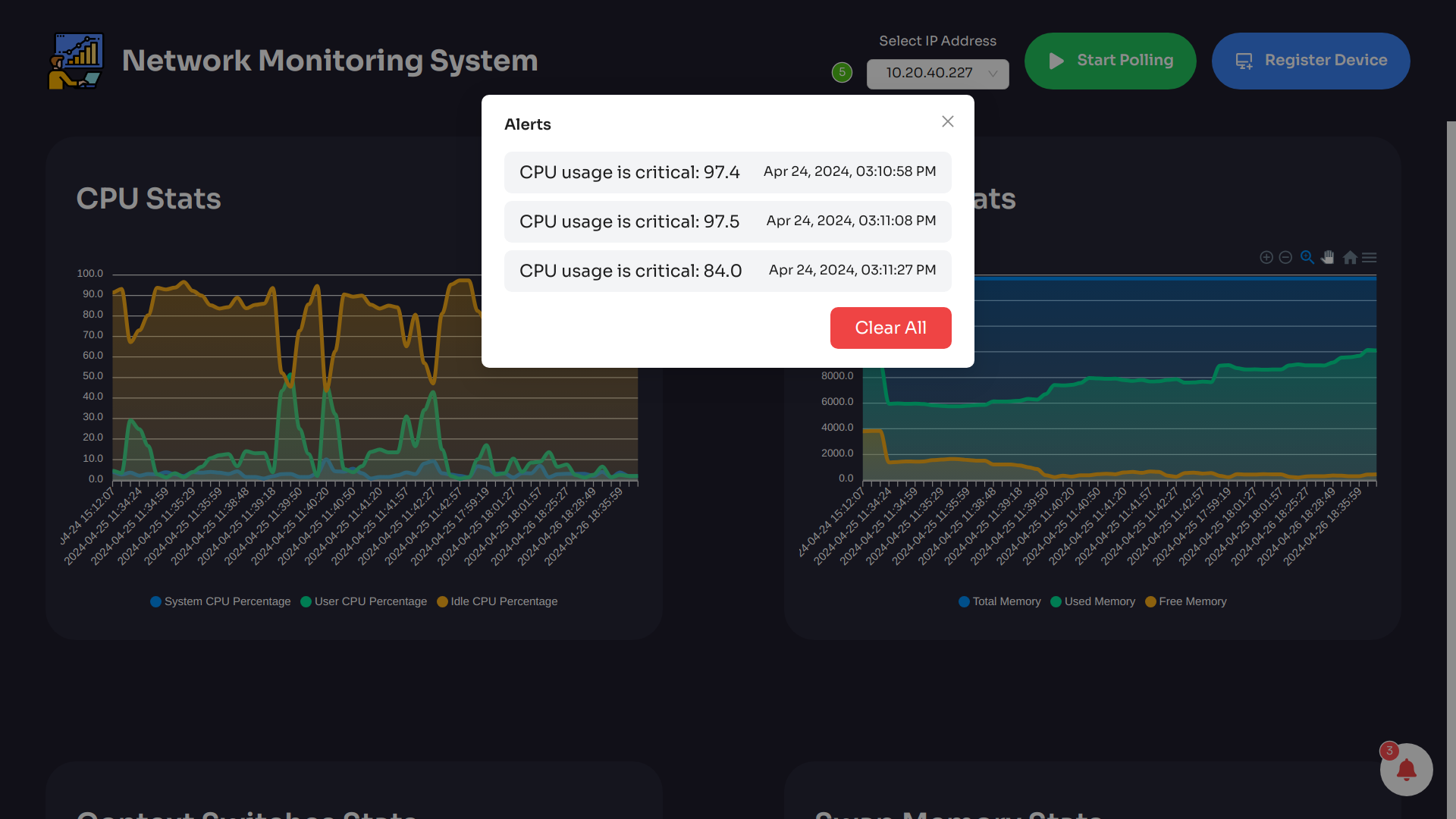Select the selection zoom magnifier tool

tap(1307, 258)
